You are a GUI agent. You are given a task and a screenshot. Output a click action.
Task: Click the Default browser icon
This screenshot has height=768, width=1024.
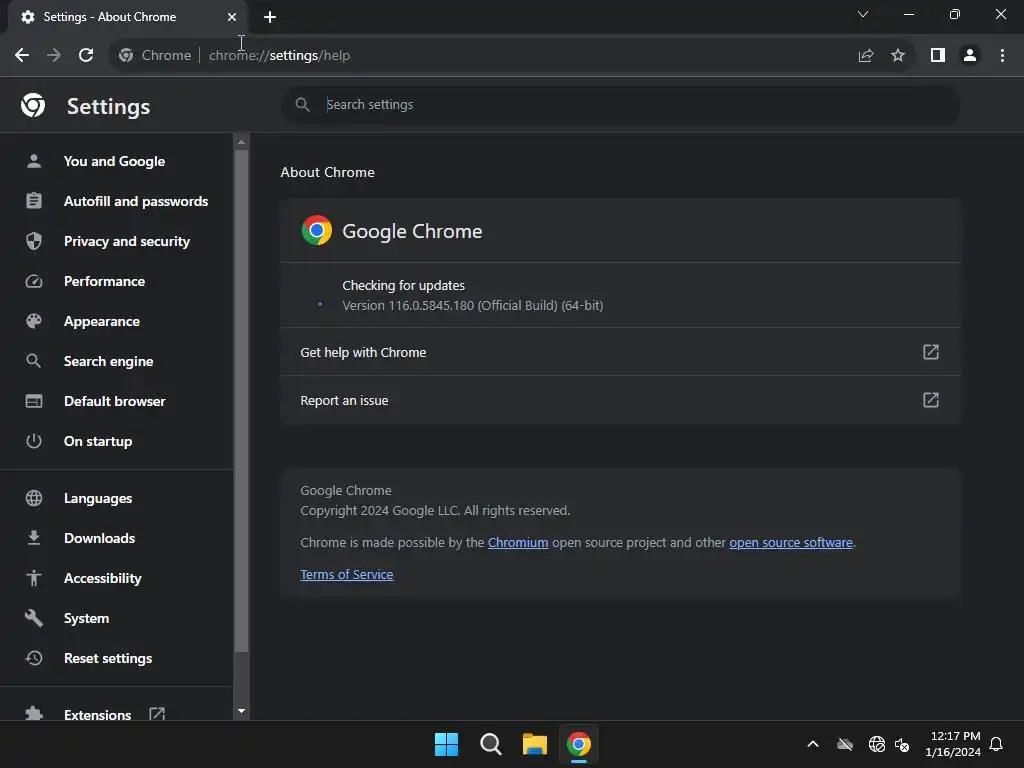coord(33,401)
